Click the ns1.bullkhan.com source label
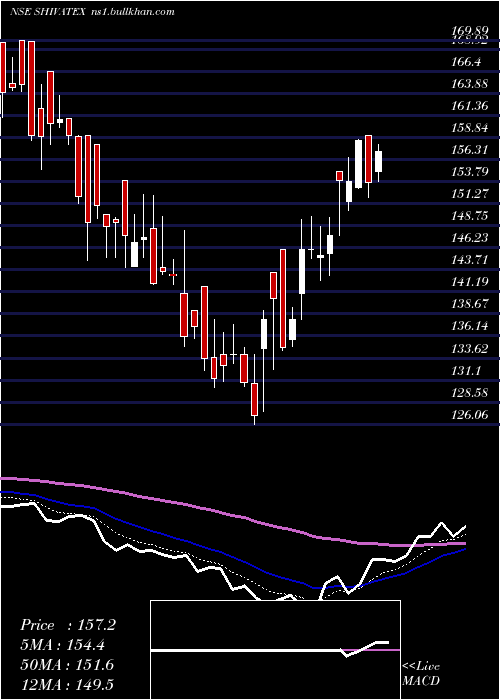The width and height of the screenshot is (500, 700). [x=131, y=12]
